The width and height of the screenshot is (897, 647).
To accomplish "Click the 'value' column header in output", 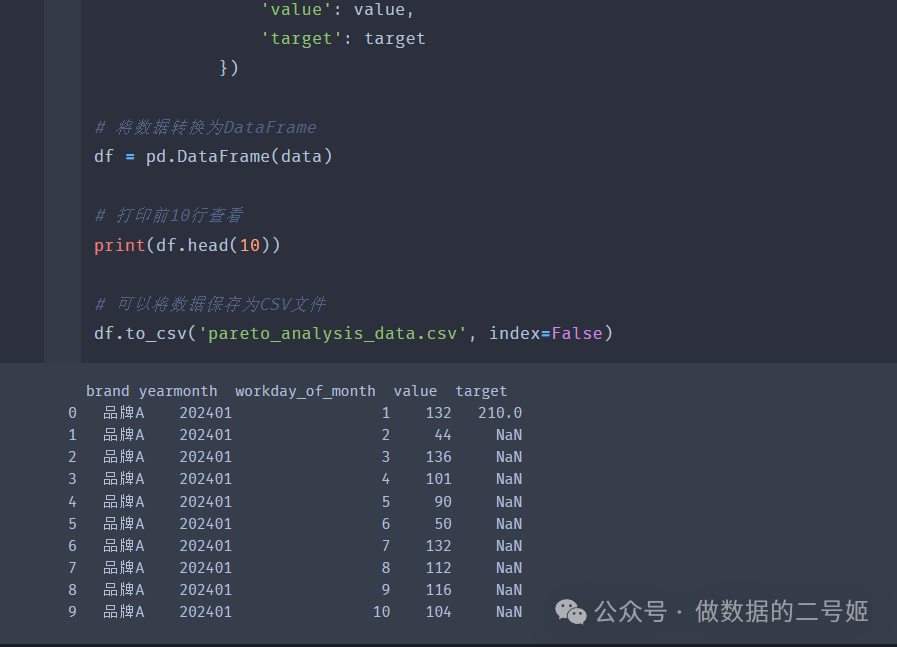I will pyautogui.click(x=415, y=391).
